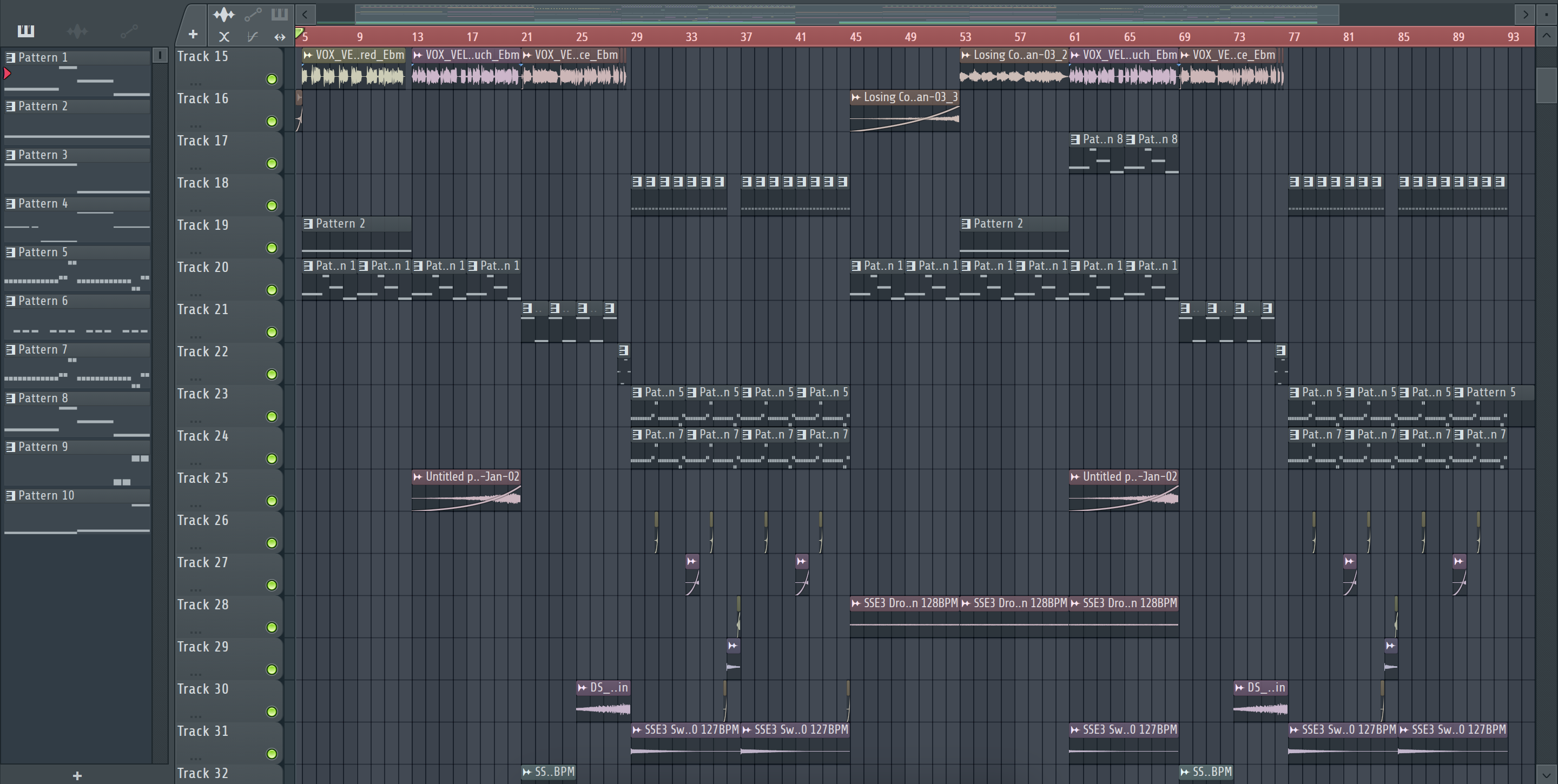Mute Track 29 with its green light

click(272, 670)
